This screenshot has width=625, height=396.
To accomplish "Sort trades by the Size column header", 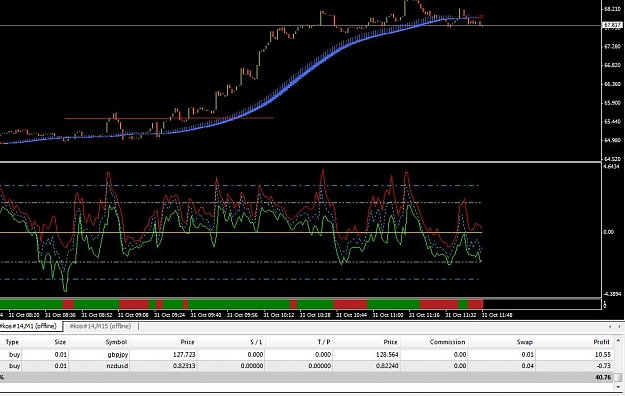I will [x=60, y=342].
